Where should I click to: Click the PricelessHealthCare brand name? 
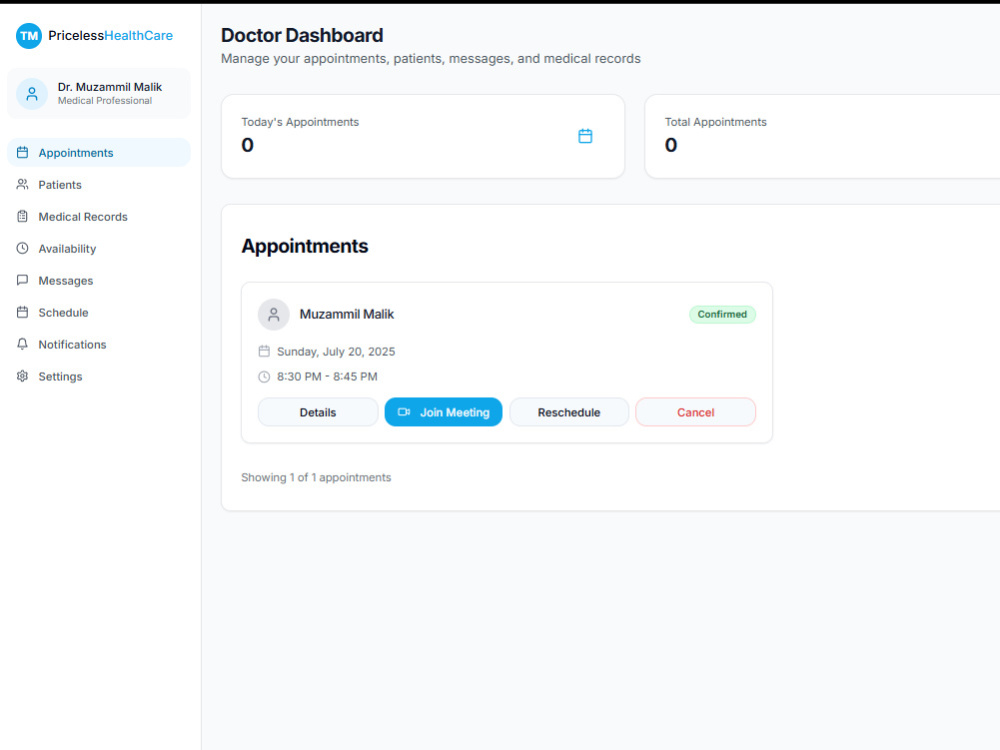110,36
